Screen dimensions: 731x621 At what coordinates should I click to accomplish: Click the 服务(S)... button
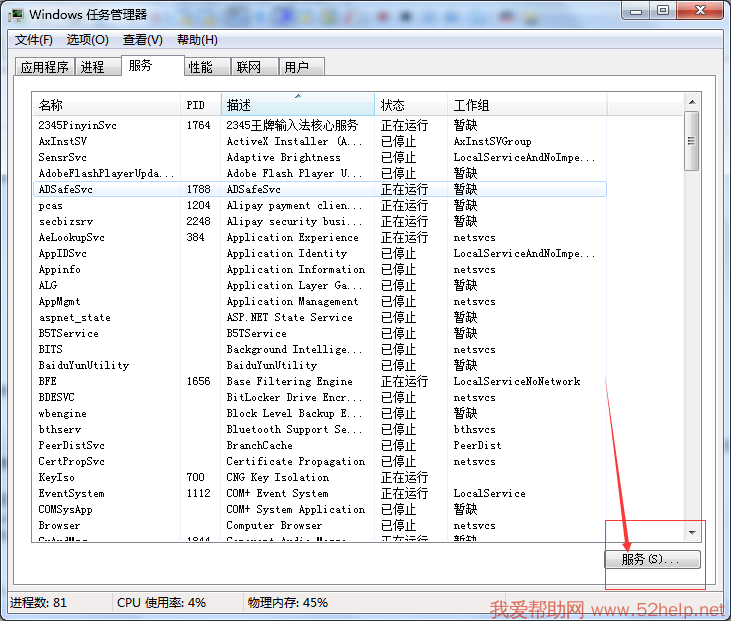[652, 560]
